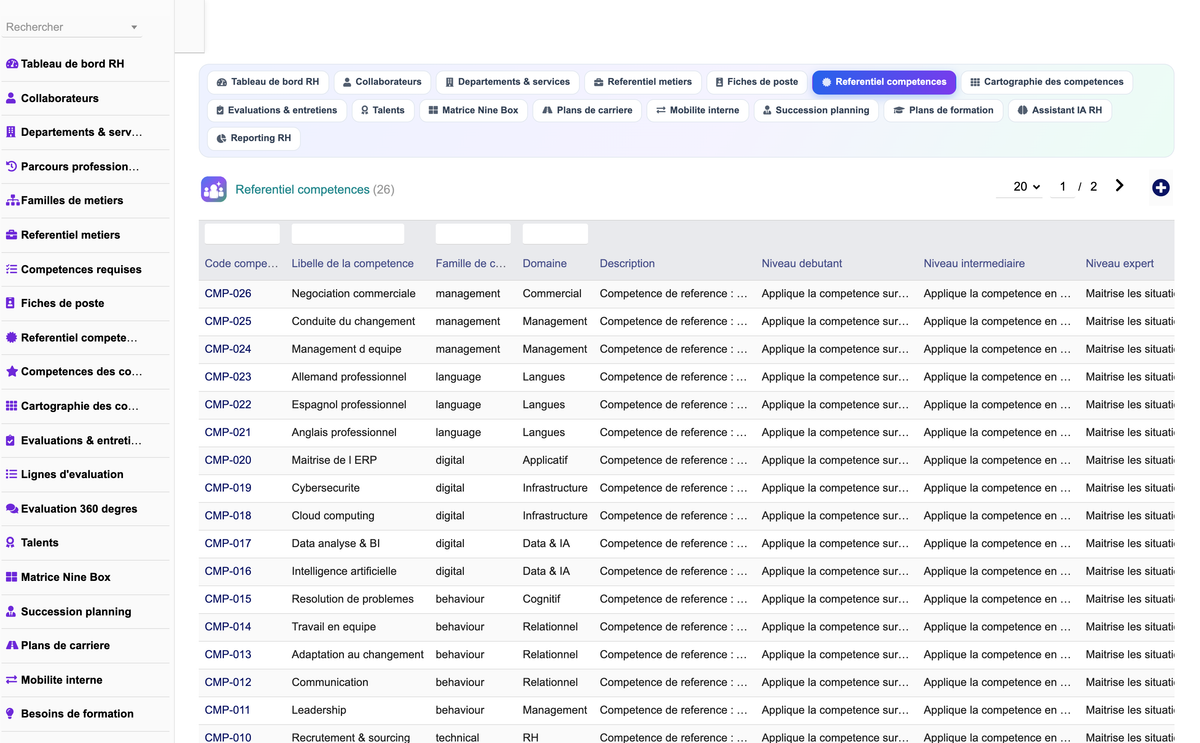Go to next page with right chevron
Viewport: 1200px width, 743px height.
click(x=1119, y=186)
